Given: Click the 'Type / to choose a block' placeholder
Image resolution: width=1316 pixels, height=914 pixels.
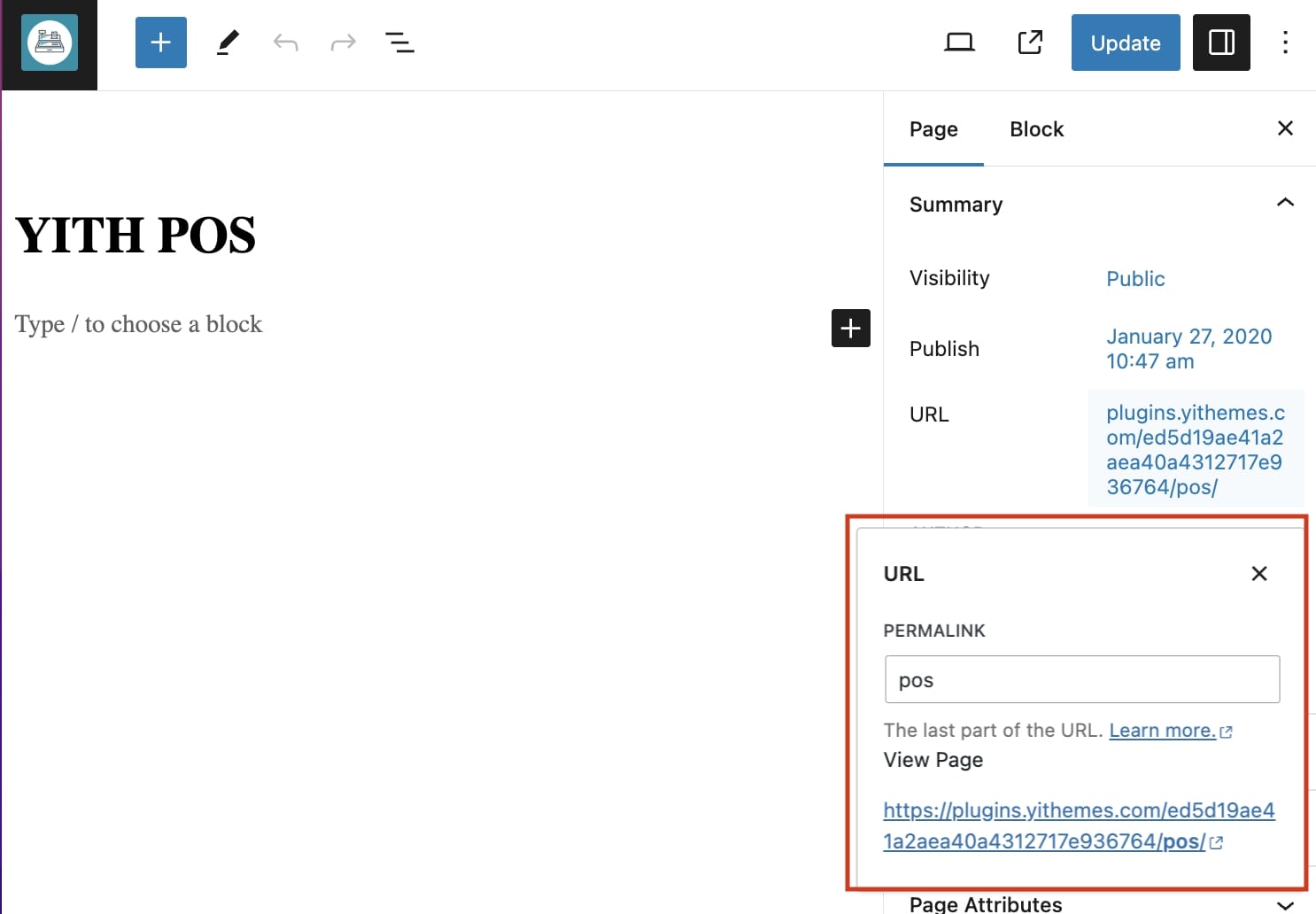Looking at the screenshot, I should click(x=138, y=324).
